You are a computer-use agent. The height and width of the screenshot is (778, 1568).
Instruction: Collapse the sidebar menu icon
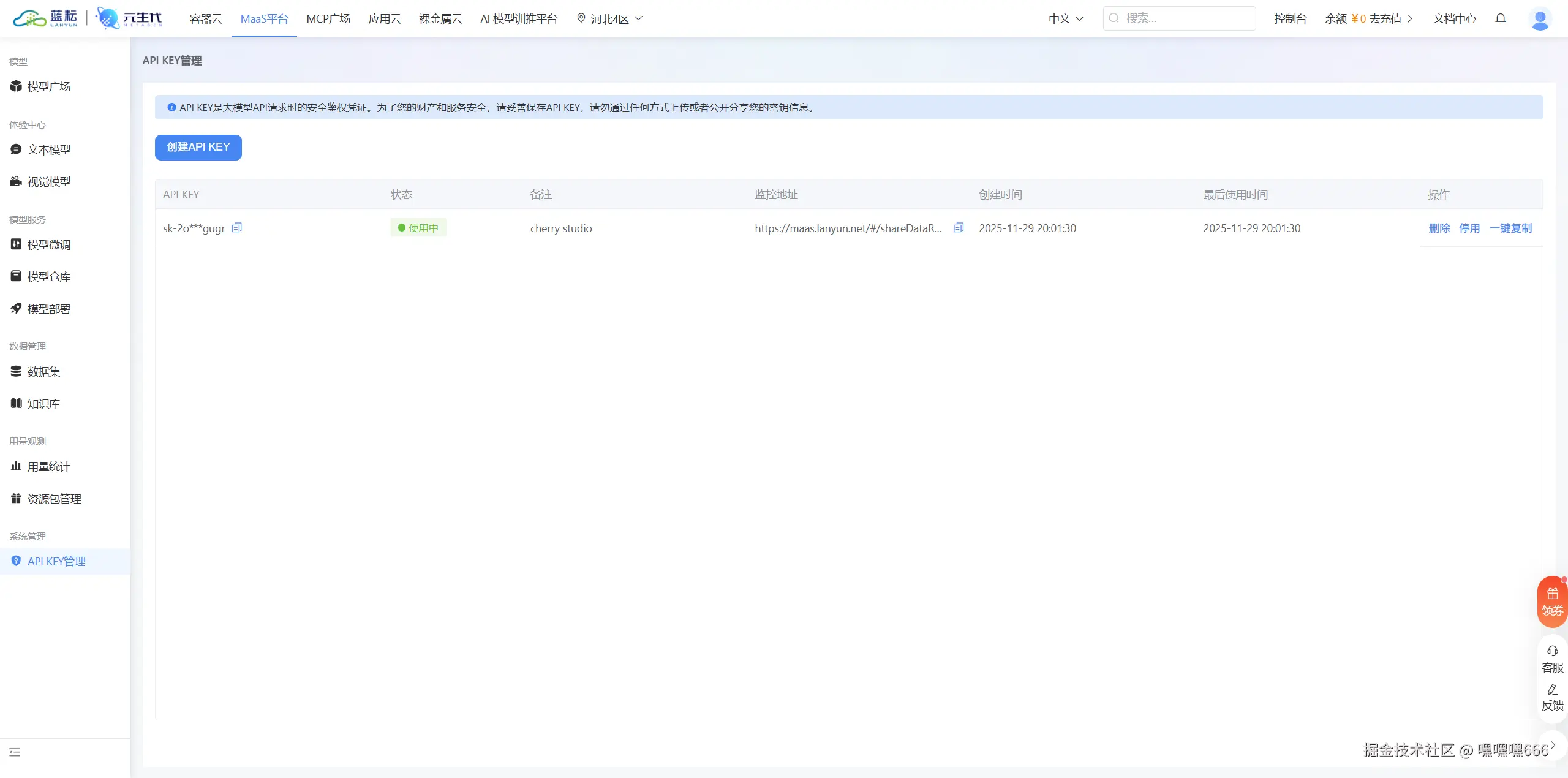pos(15,752)
